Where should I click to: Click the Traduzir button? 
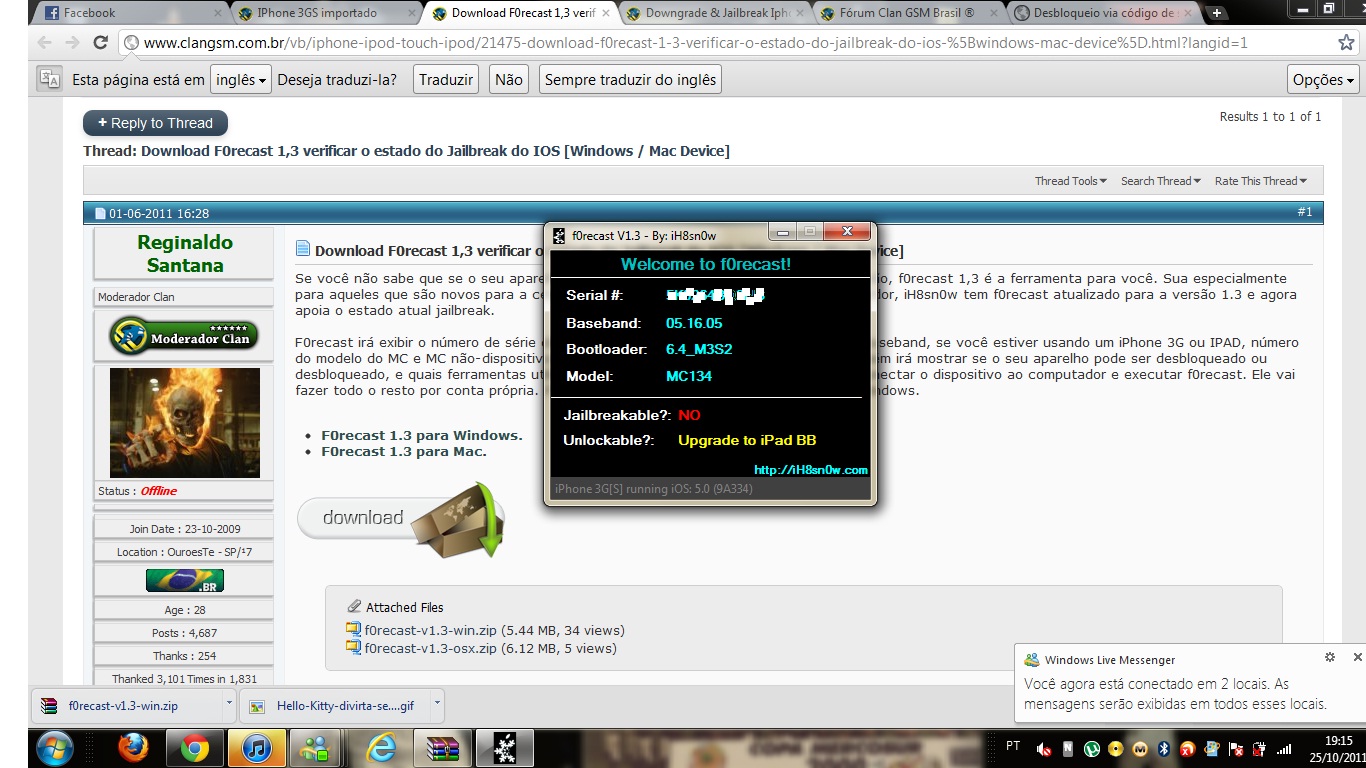pos(446,80)
